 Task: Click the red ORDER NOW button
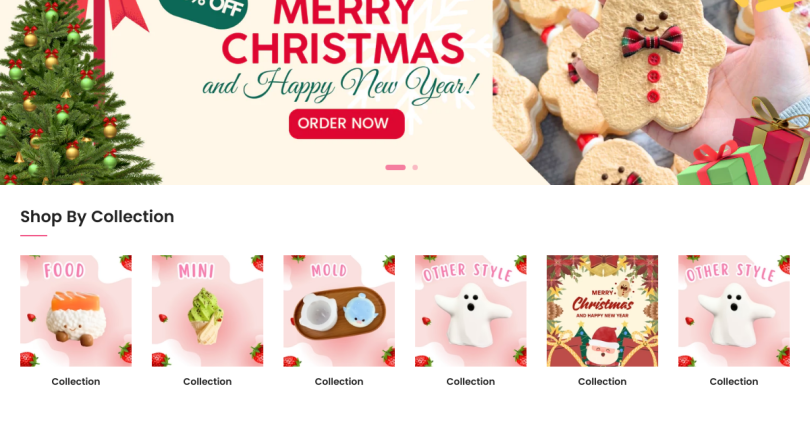click(347, 123)
